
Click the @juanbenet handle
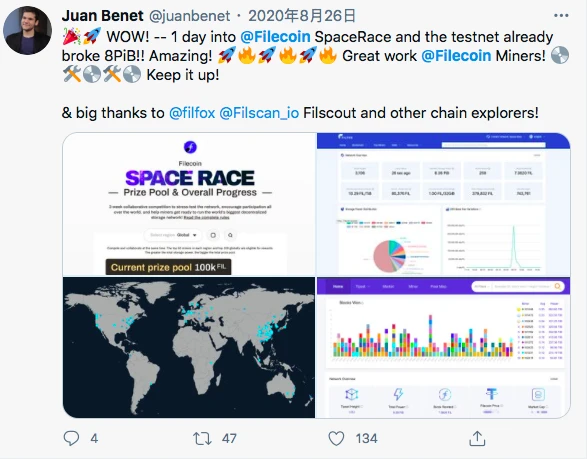tap(189, 16)
